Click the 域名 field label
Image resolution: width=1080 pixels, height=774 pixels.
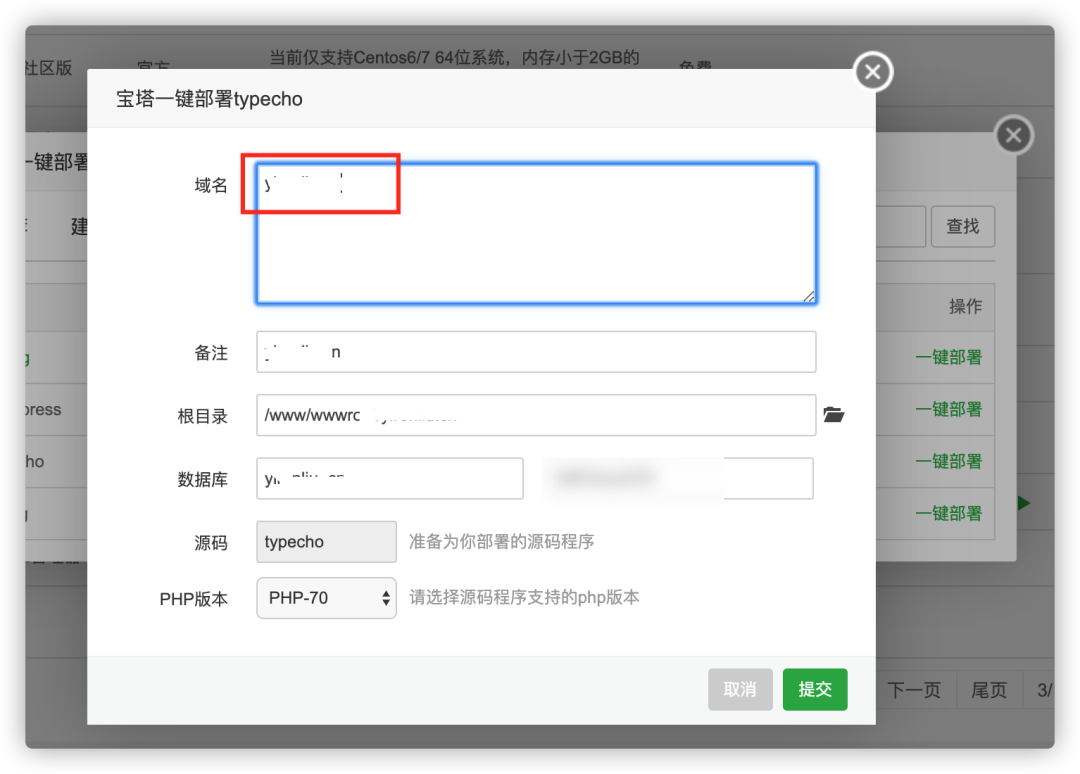(211, 185)
